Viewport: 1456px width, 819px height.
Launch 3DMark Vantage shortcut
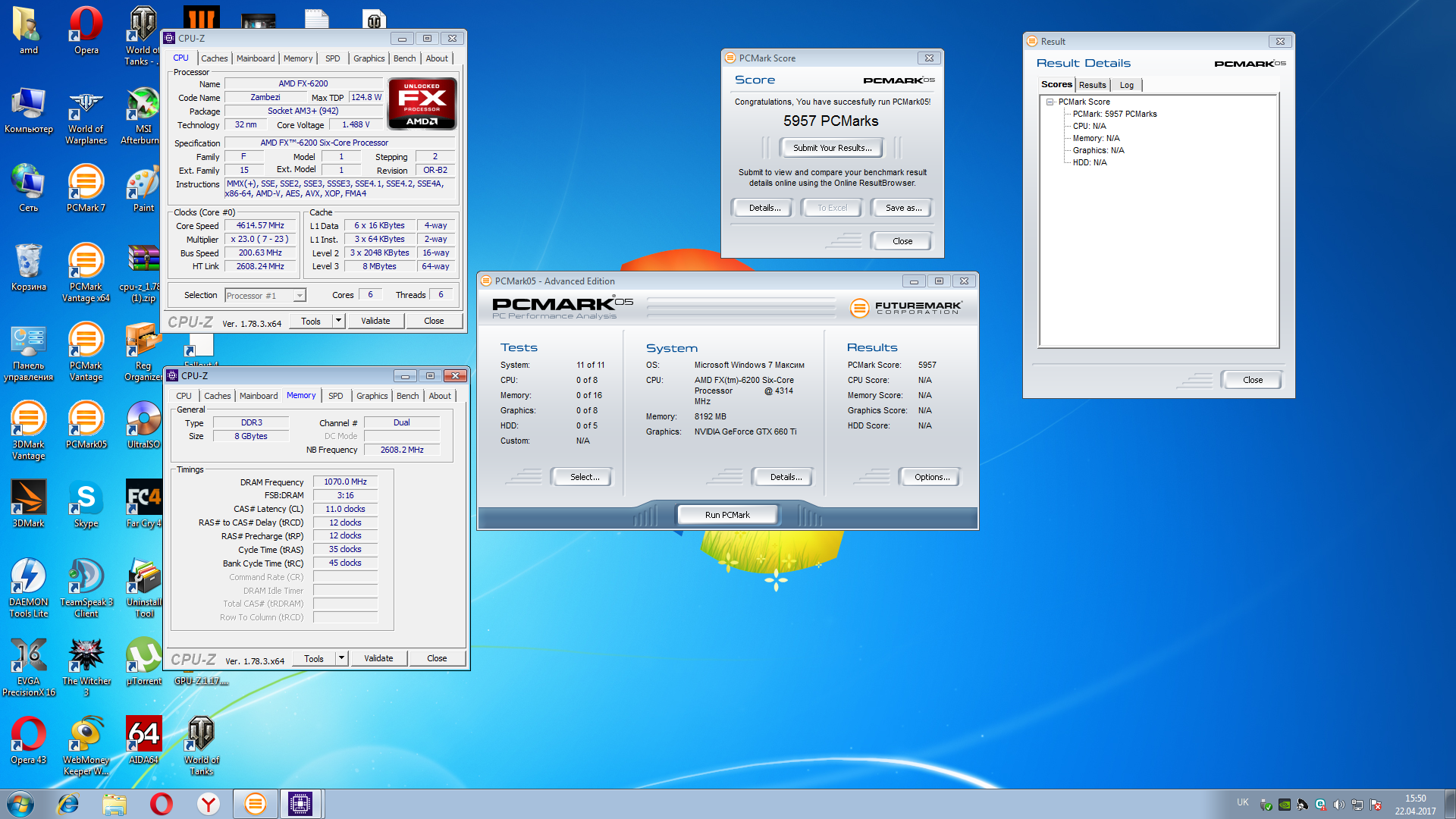tap(29, 431)
